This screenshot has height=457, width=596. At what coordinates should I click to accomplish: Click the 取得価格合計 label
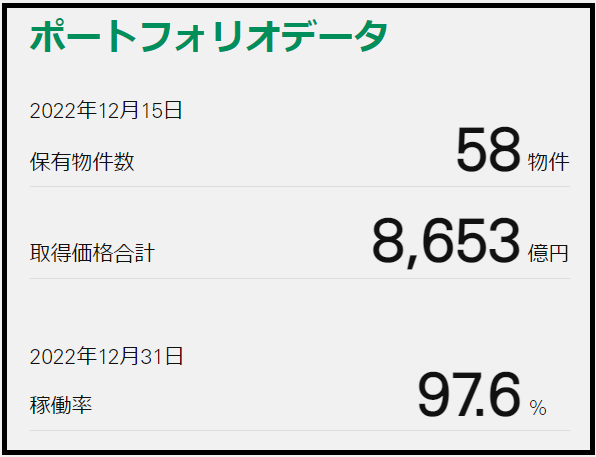(92, 253)
